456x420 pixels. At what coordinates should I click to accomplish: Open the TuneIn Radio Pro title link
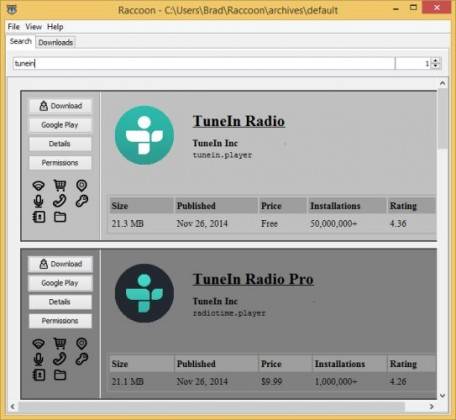[253, 279]
